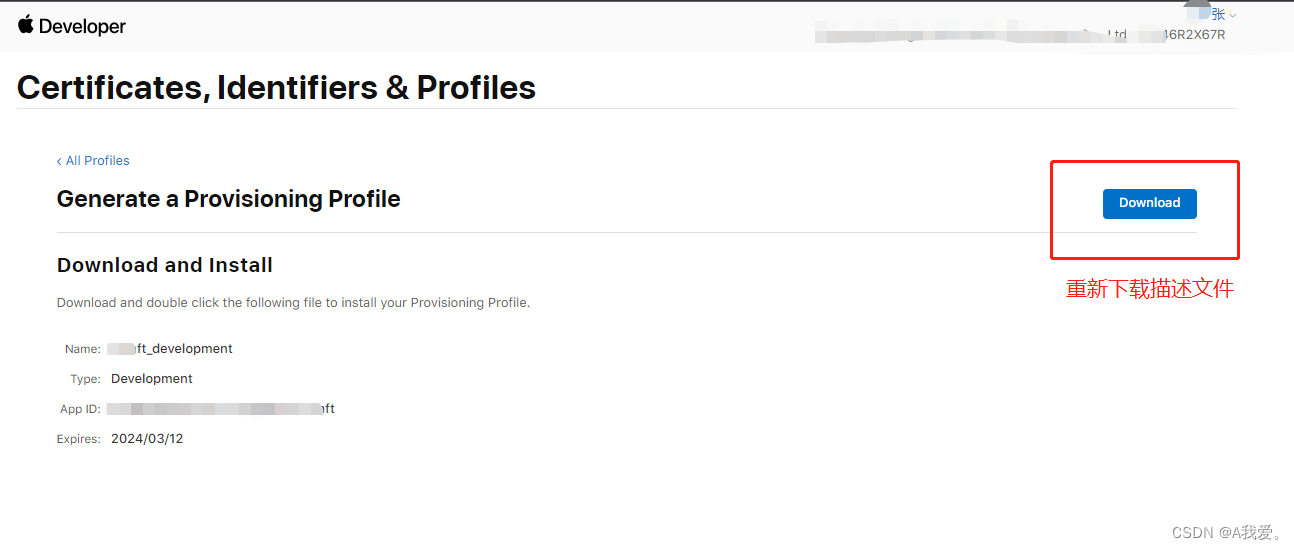Click the CSDN watermark text
The width and height of the screenshot is (1294, 550).
(1227, 532)
